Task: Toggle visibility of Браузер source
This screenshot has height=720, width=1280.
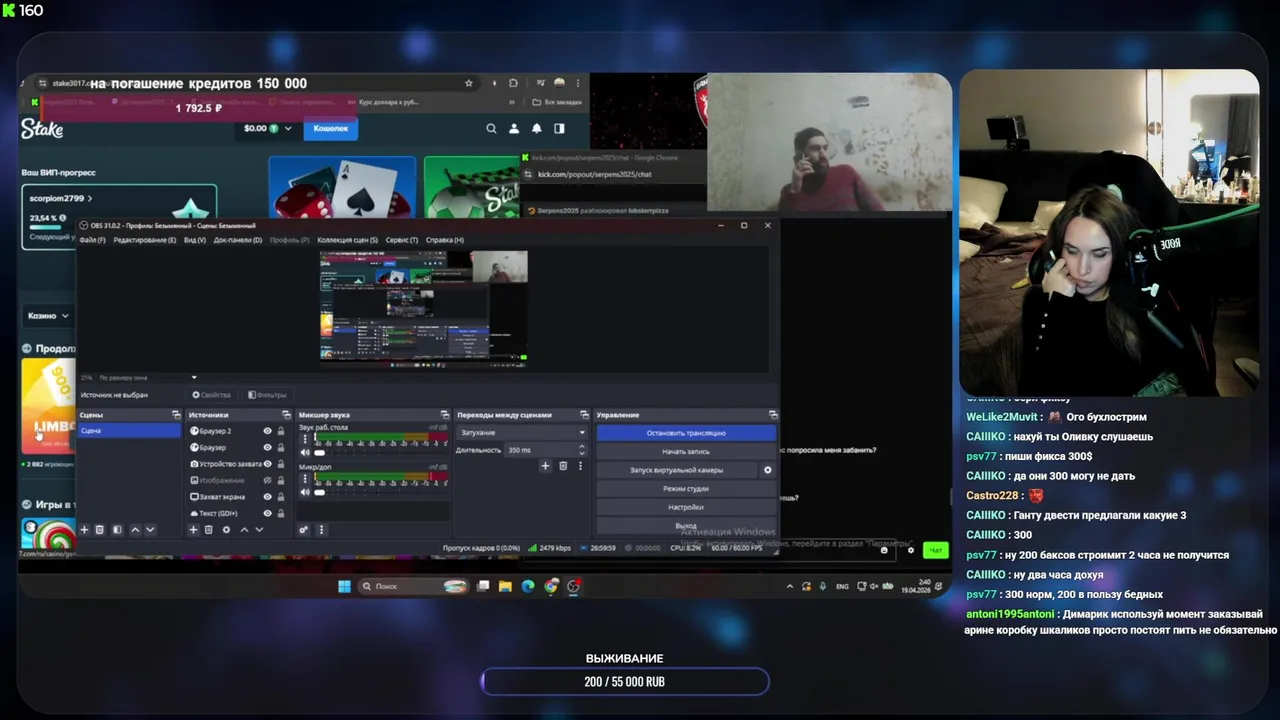Action: pyautogui.click(x=267, y=447)
